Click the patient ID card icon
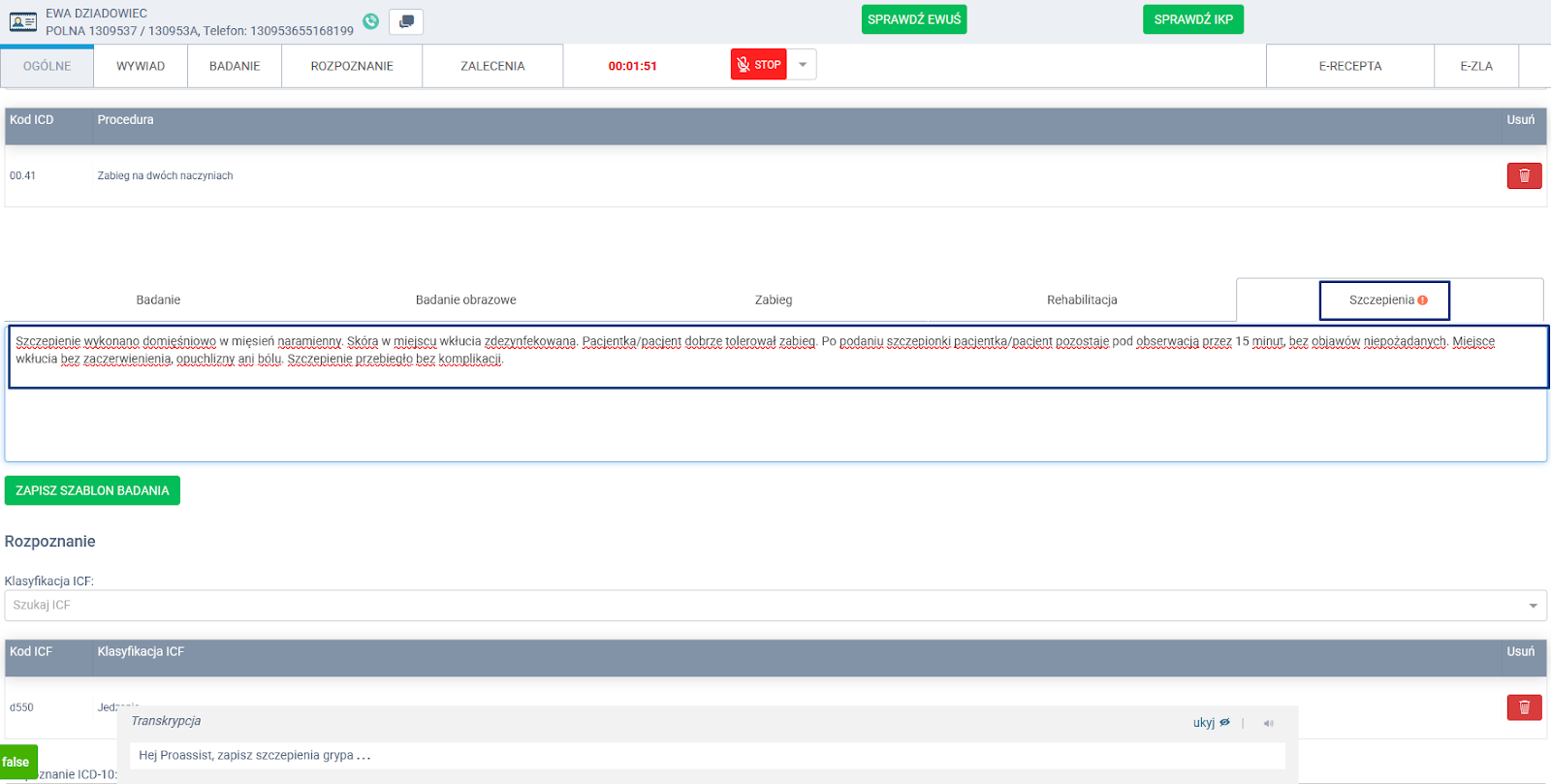This screenshot has width=1551, height=784. click(23, 21)
